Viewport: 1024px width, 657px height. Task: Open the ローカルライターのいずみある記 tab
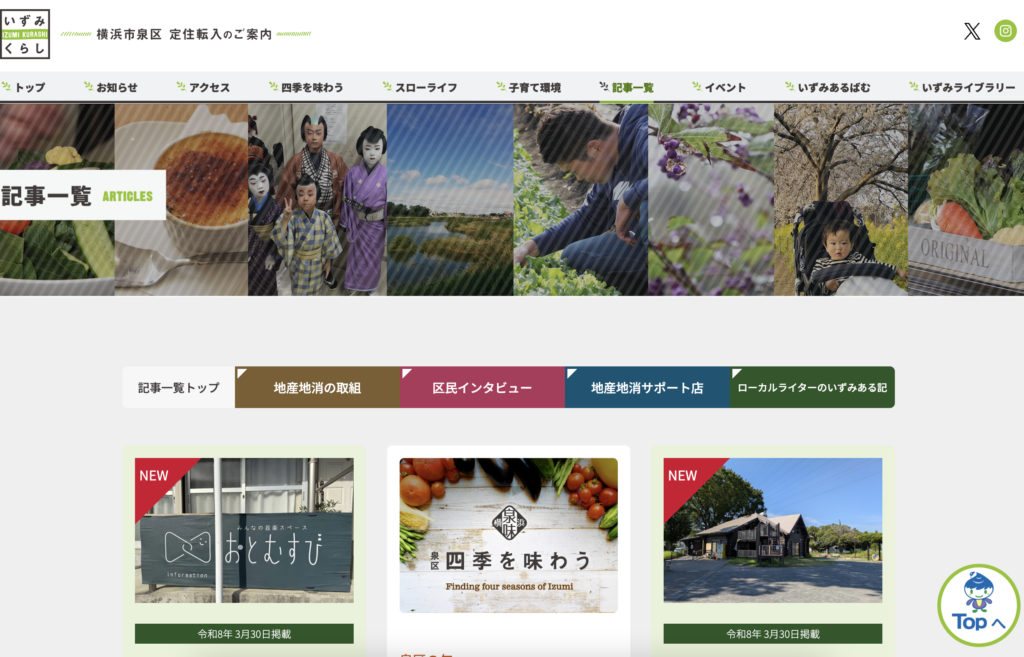[x=812, y=387]
